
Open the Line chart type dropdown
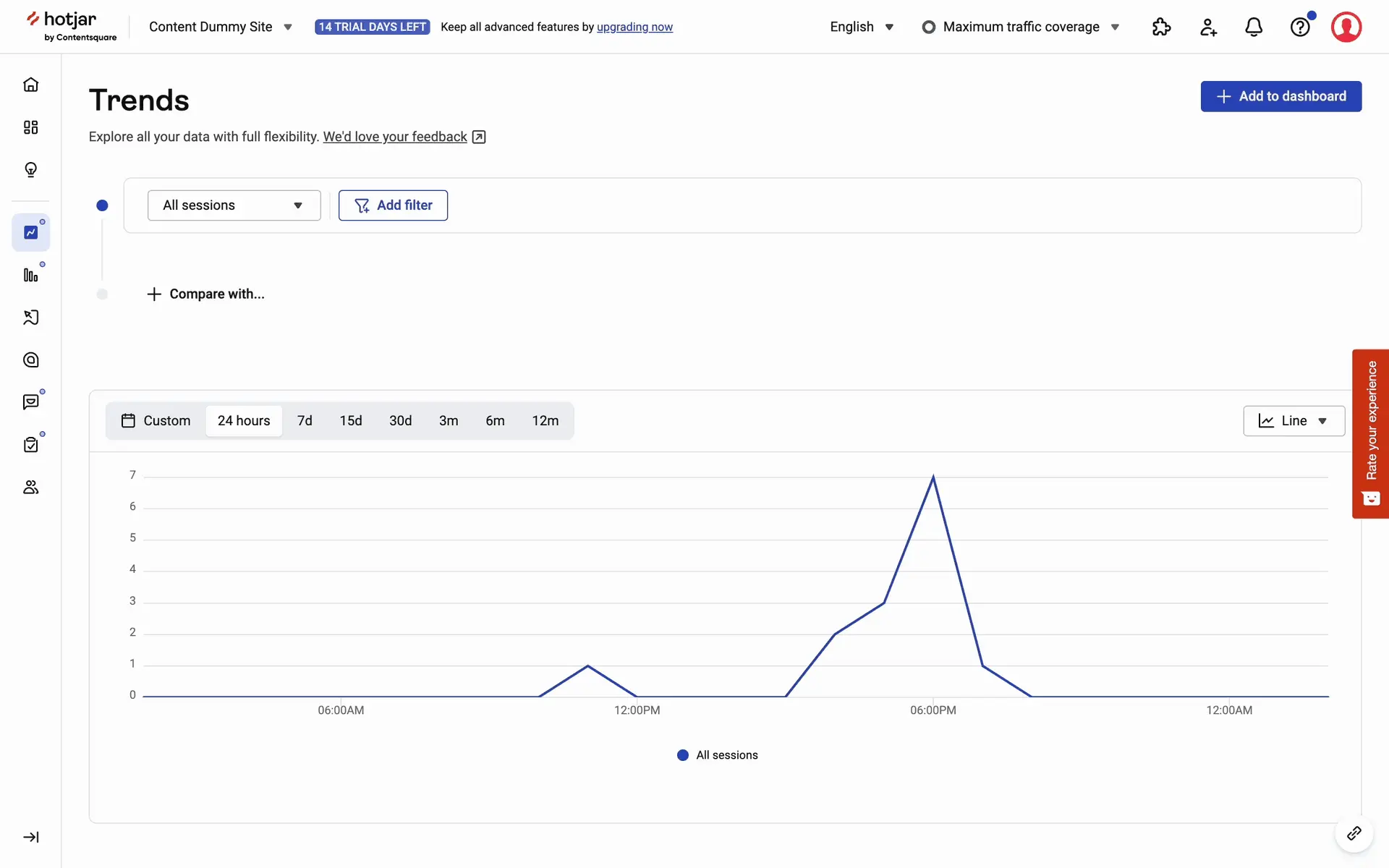click(1294, 421)
